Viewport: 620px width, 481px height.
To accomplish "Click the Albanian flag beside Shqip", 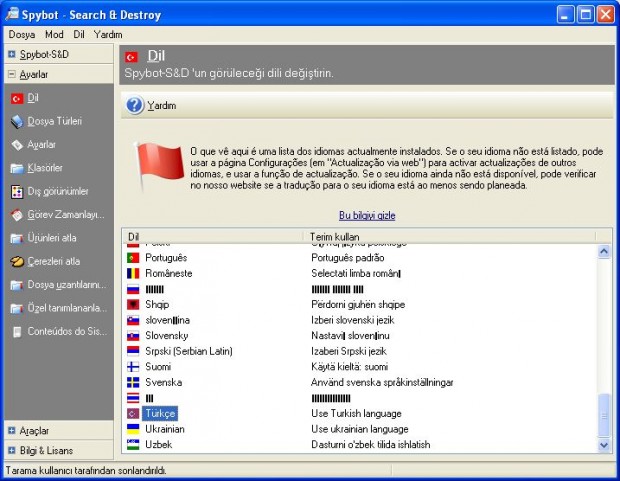I will 133,305.
